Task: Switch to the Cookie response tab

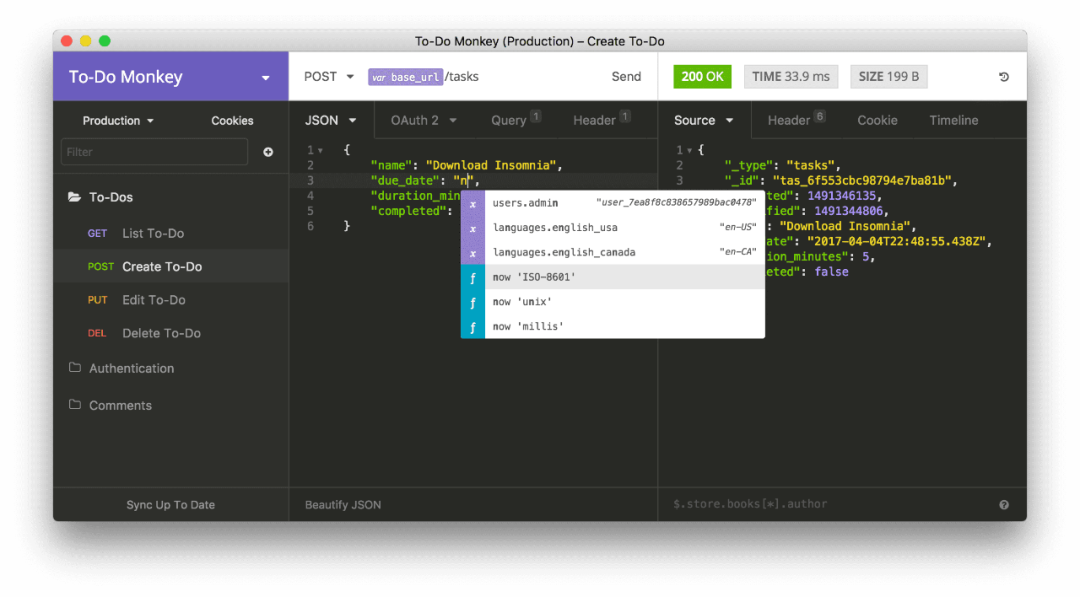Action: pyautogui.click(x=877, y=121)
